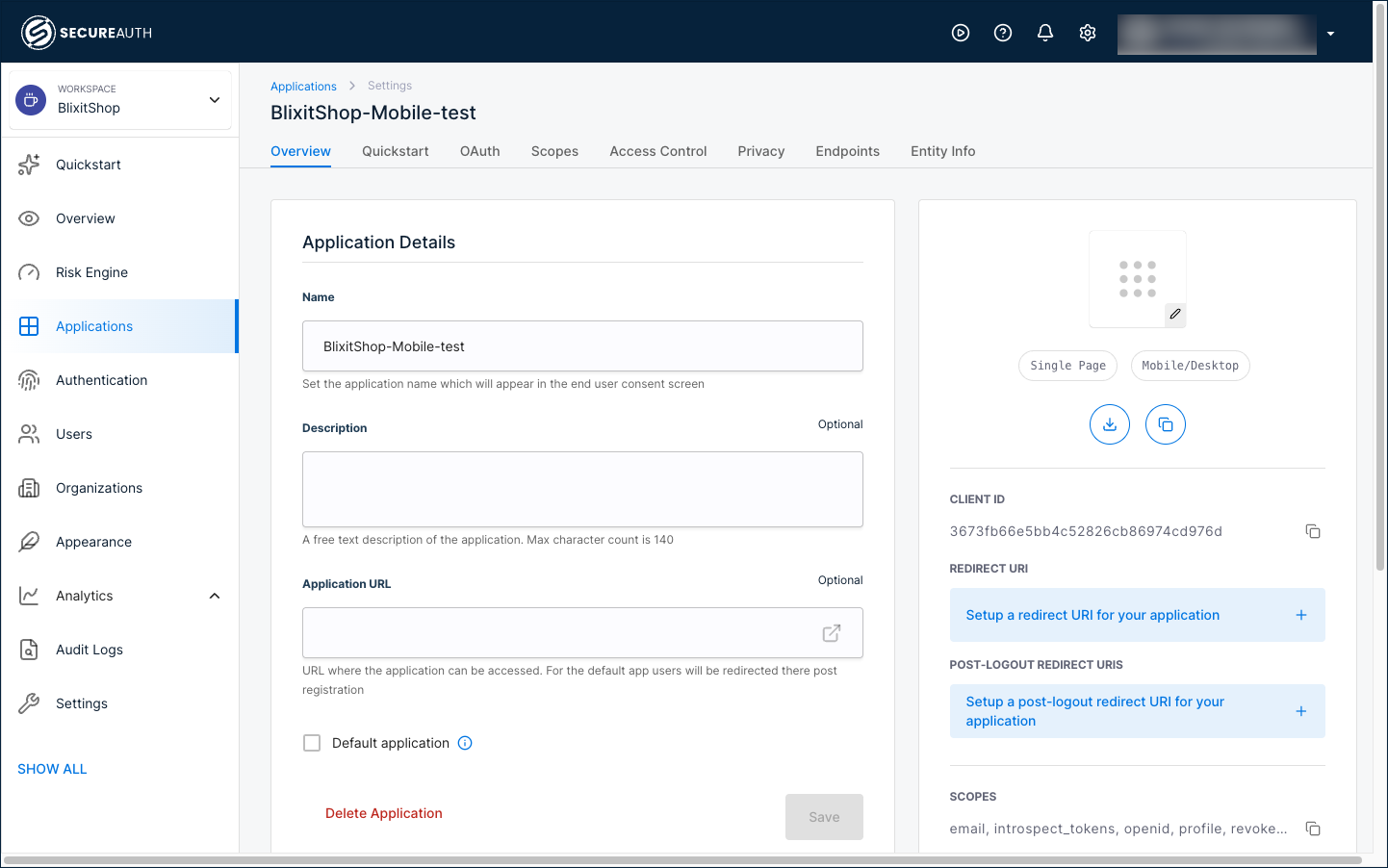The image size is (1388, 868).
Task: Click the Users people icon
Action: click(29, 434)
